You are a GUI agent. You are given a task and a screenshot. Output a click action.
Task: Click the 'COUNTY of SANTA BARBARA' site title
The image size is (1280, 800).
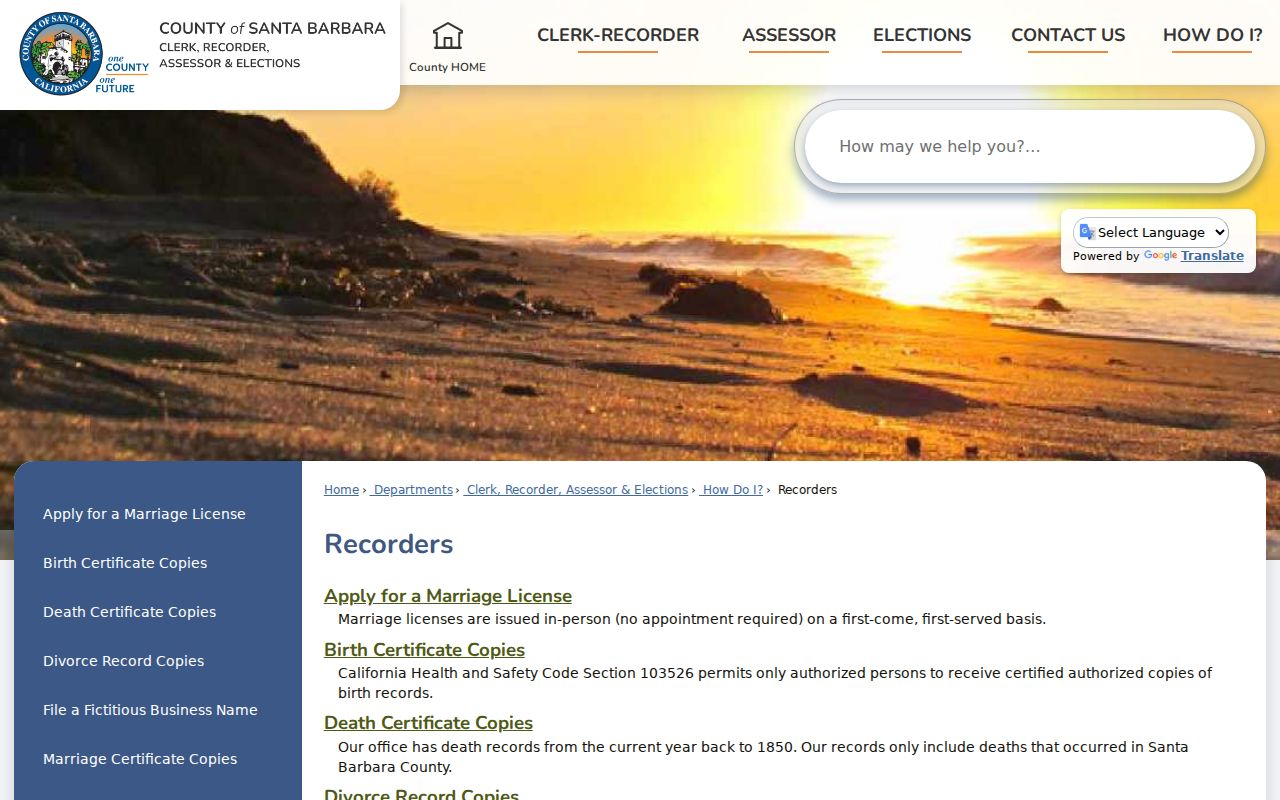point(272,28)
